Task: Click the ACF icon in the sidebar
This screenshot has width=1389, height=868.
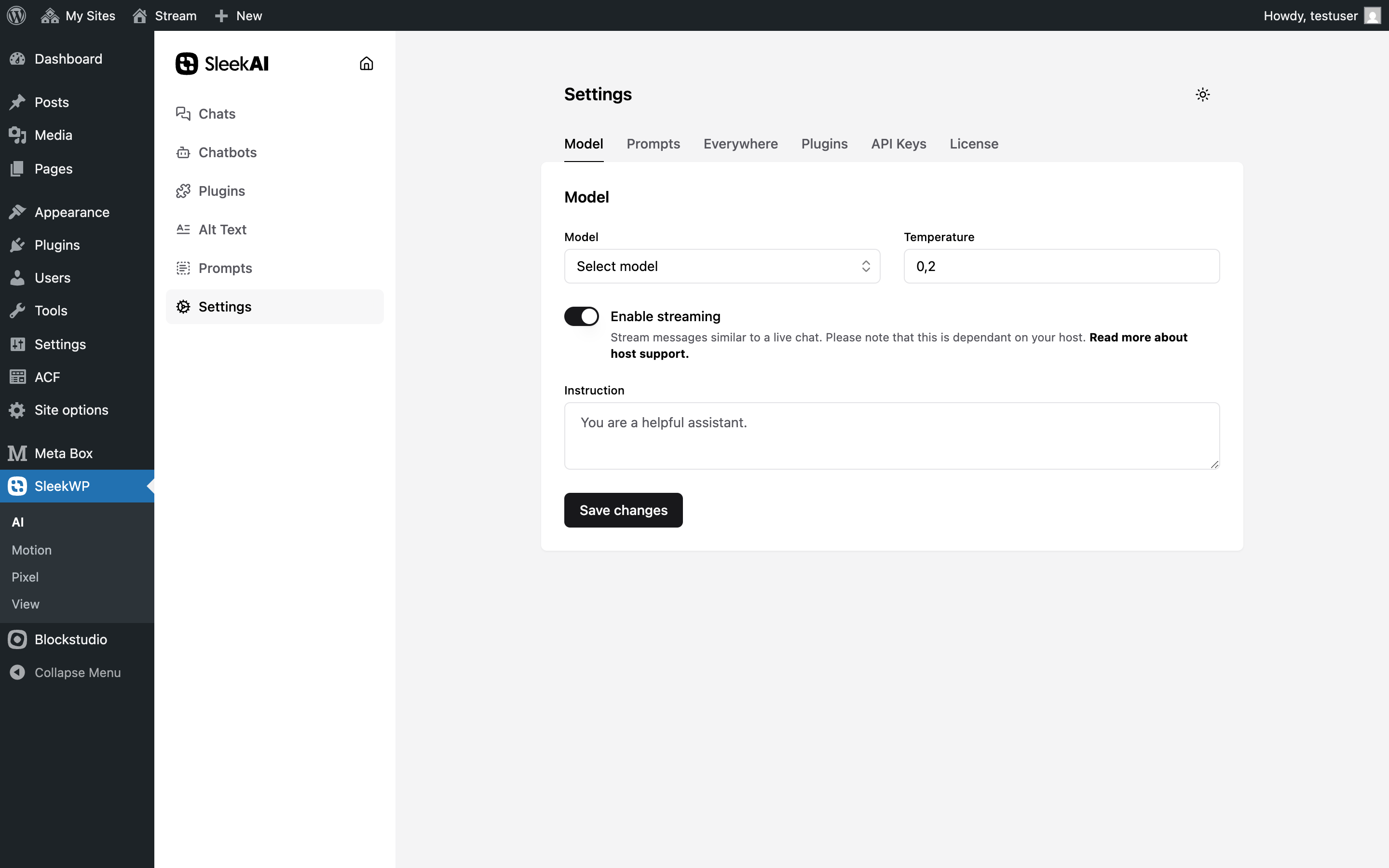Action: tap(17, 377)
